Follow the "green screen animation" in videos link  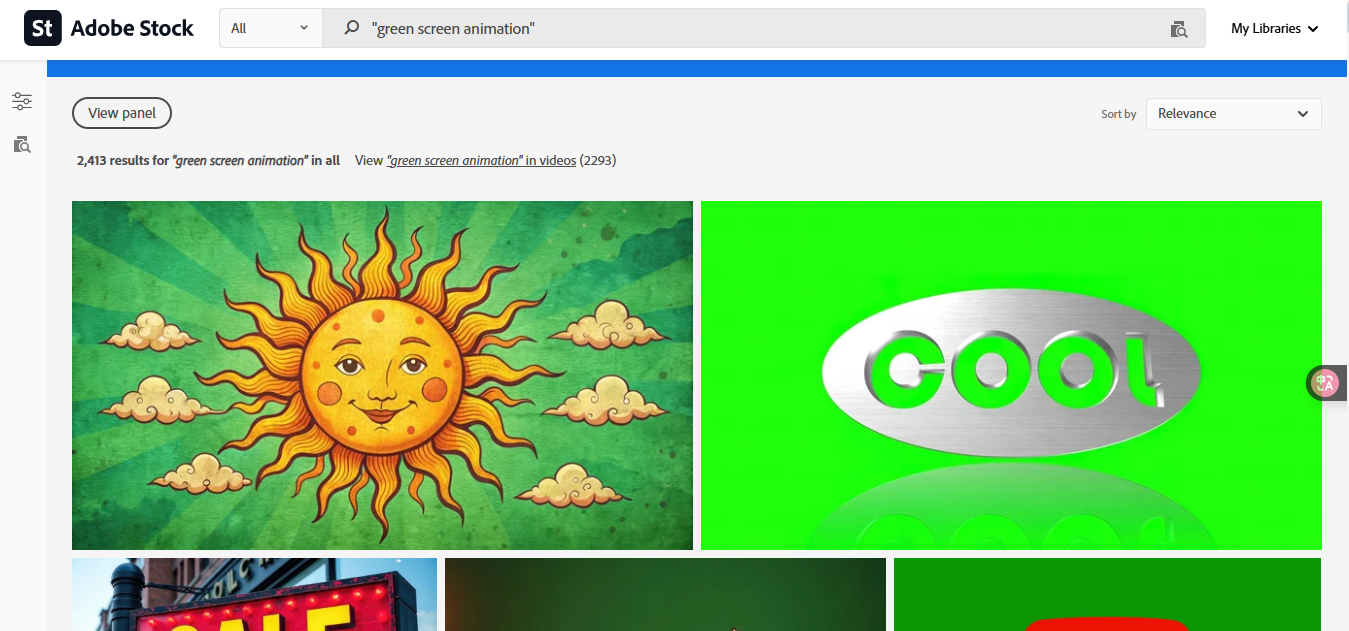(x=481, y=160)
